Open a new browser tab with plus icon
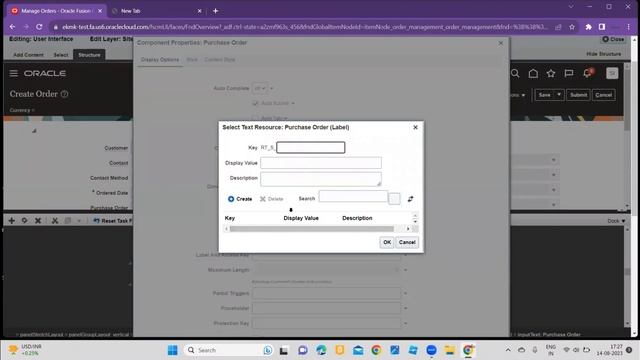 (x=216, y=11)
